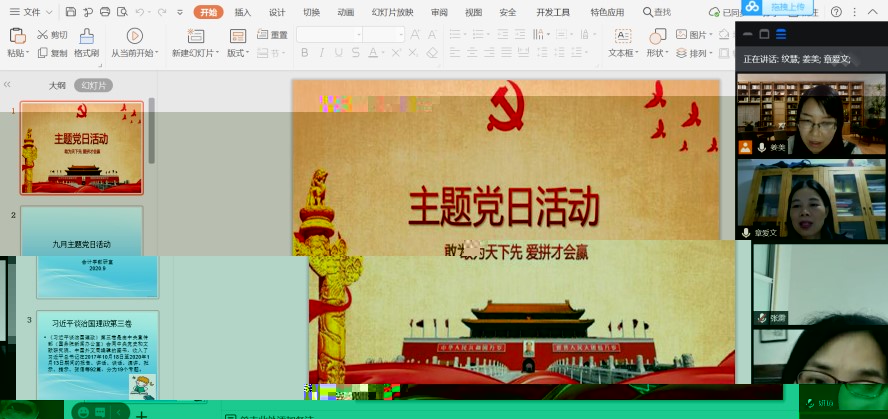Expand the bullet list dropdown
This screenshot has height=419, width=888.
point(465,35)
